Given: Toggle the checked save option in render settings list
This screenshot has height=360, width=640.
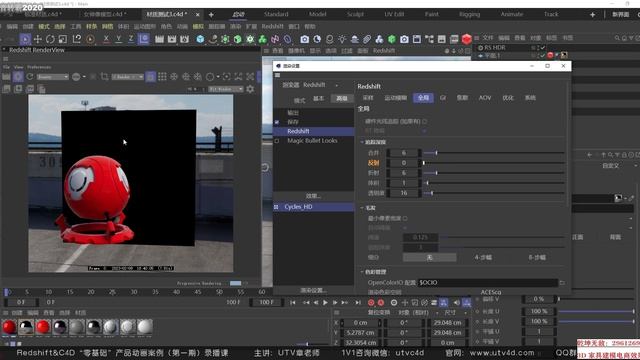Looking at the screenshot, I should pos(277,122).
